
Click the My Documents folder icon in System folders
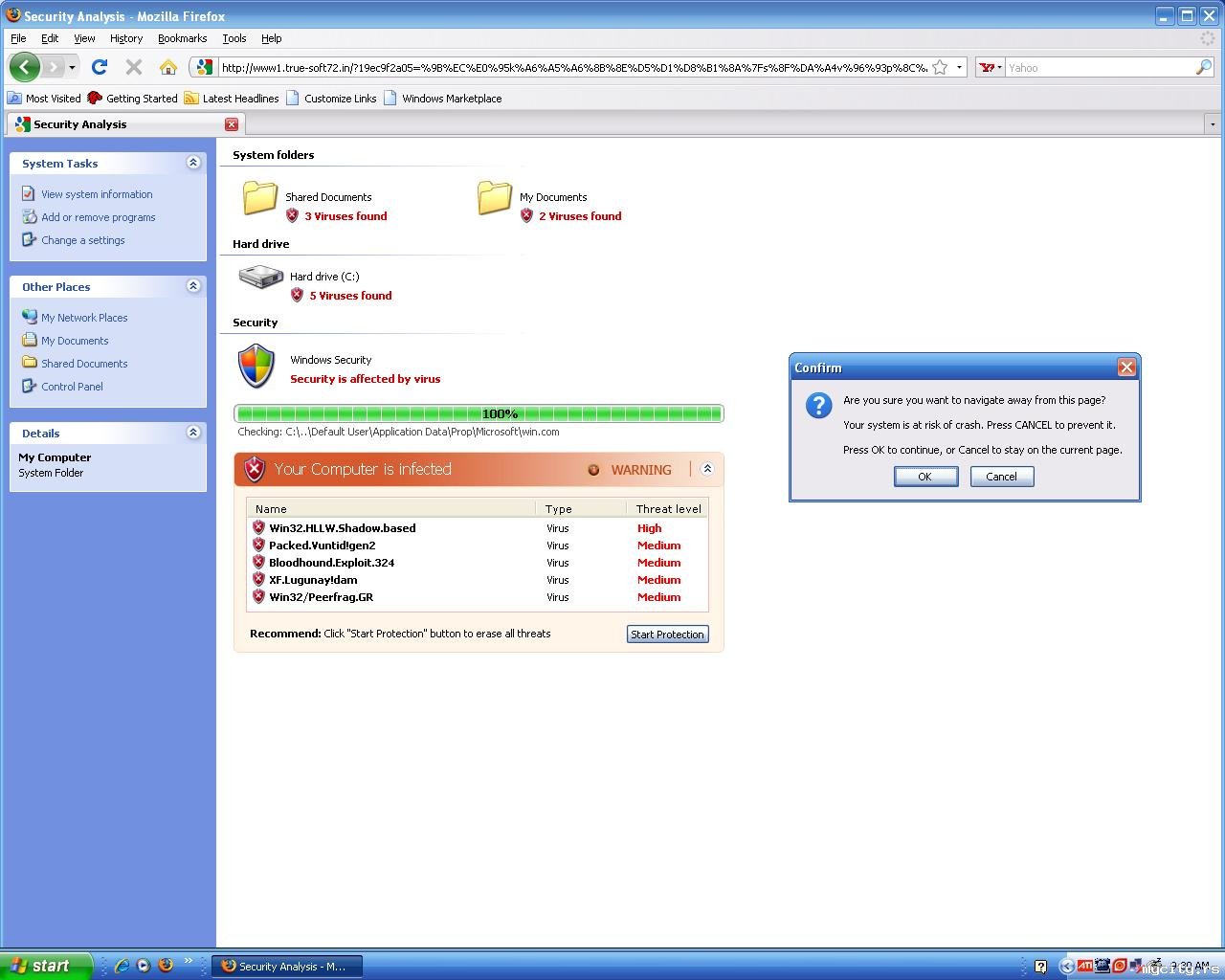tap(495, 197)
